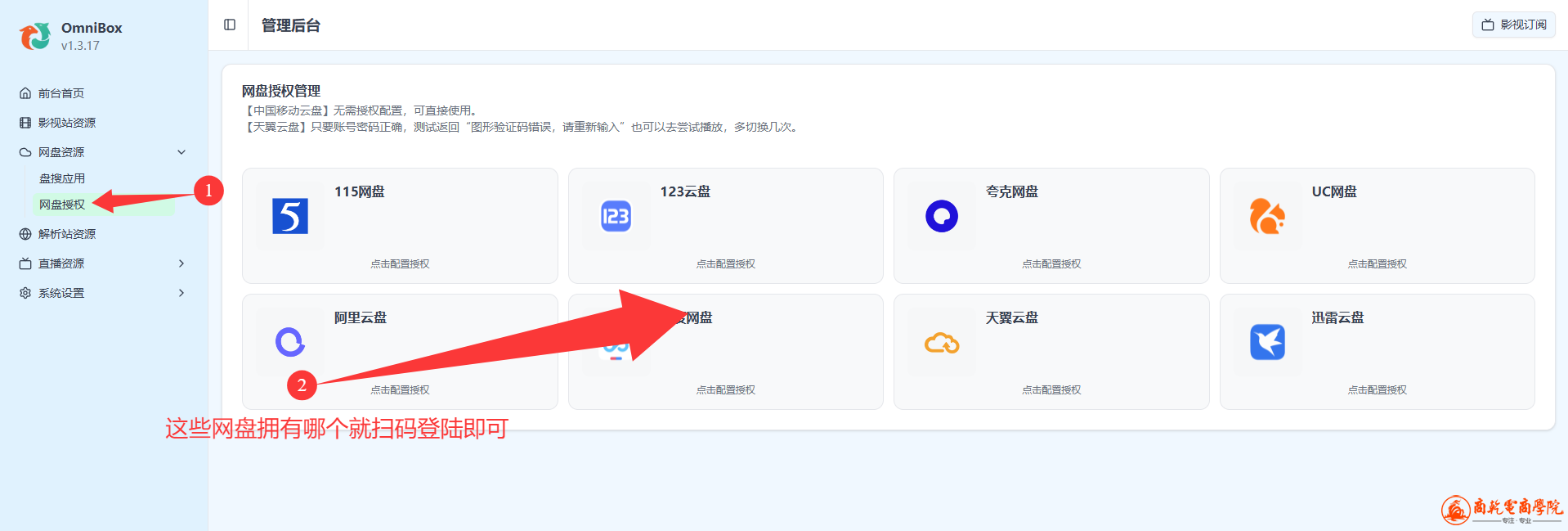The image size is (1568, 531).
Task: Click the 阿里云盘 logo icon
Action: 290,342
